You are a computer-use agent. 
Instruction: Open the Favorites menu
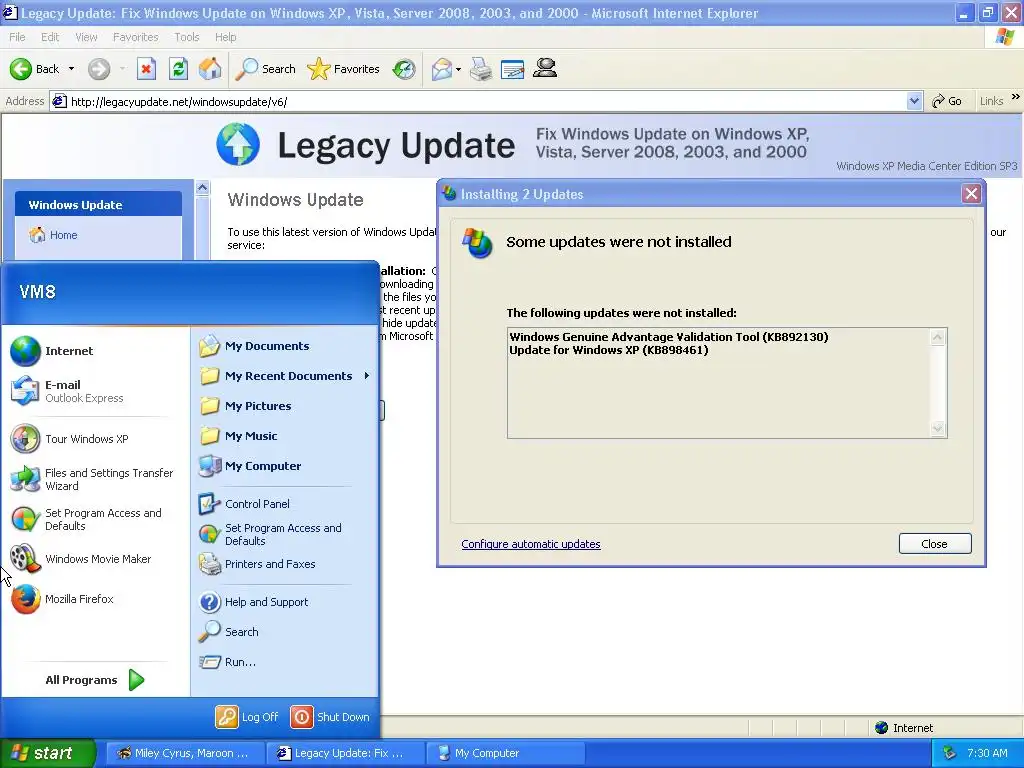135,37
